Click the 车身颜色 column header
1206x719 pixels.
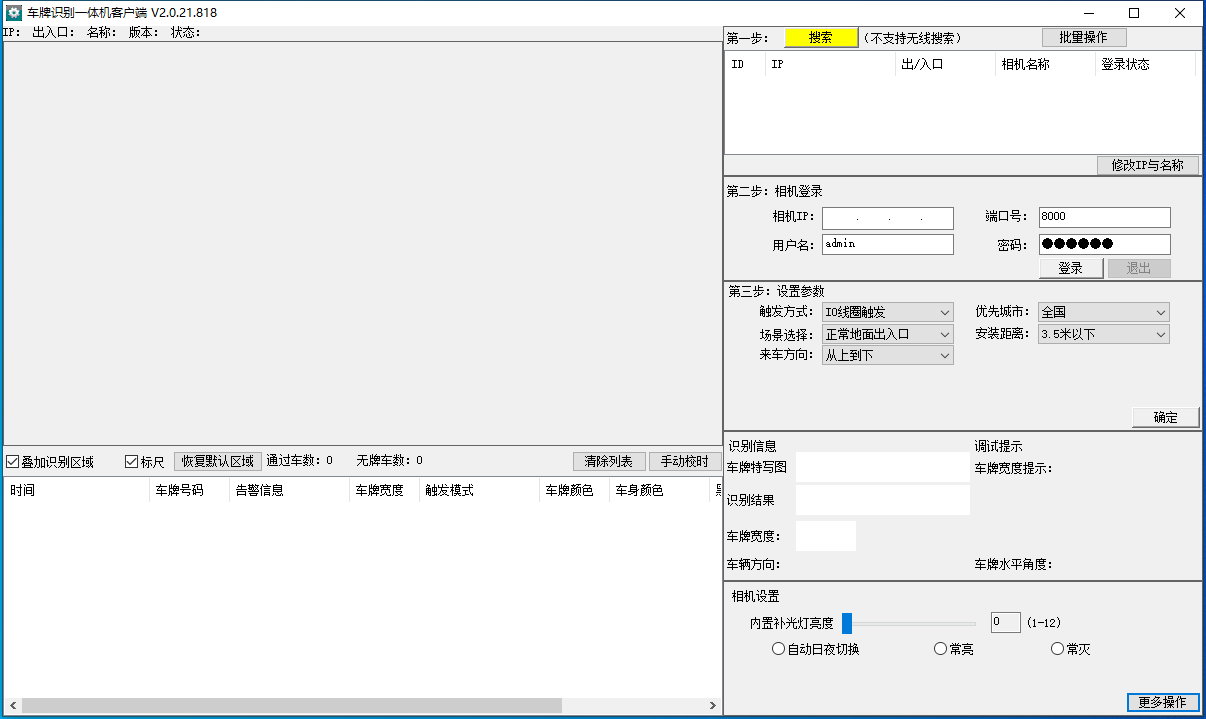[659, 490]
